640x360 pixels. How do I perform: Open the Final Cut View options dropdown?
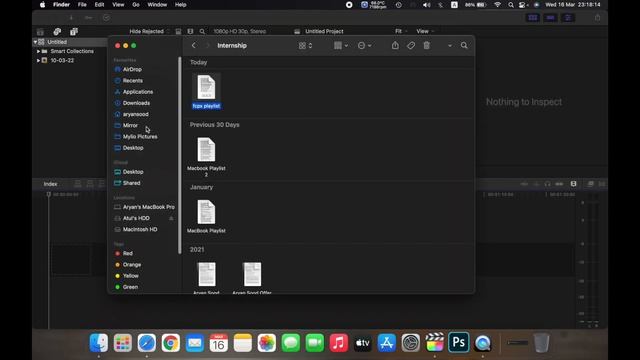coord(425,31)
